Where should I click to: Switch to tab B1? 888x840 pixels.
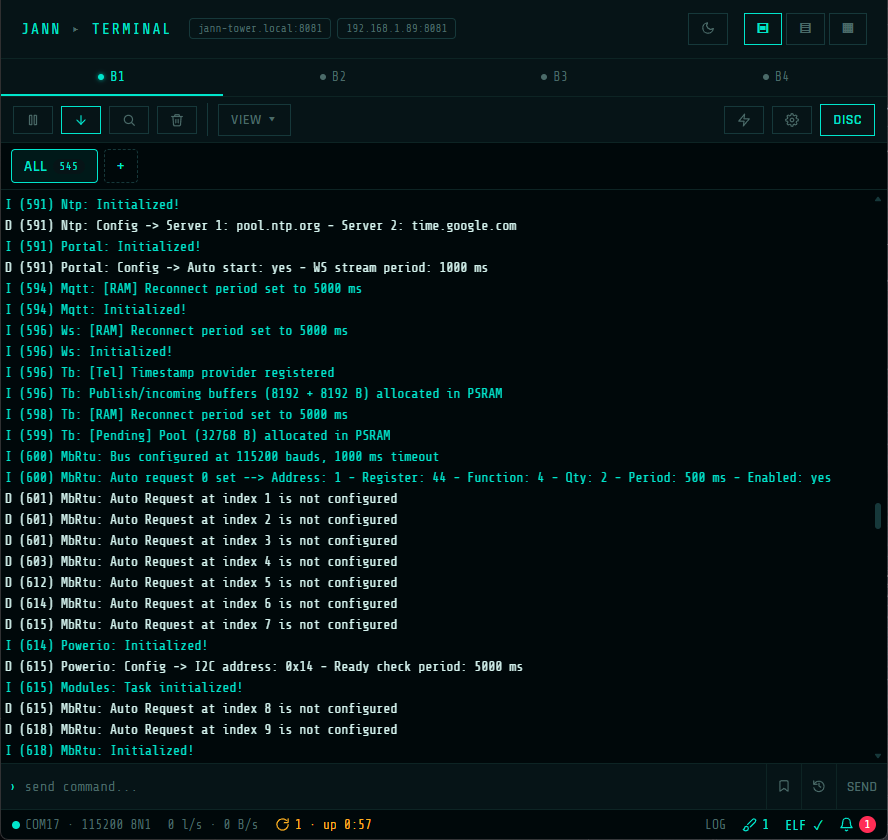(x=112, y=77)
